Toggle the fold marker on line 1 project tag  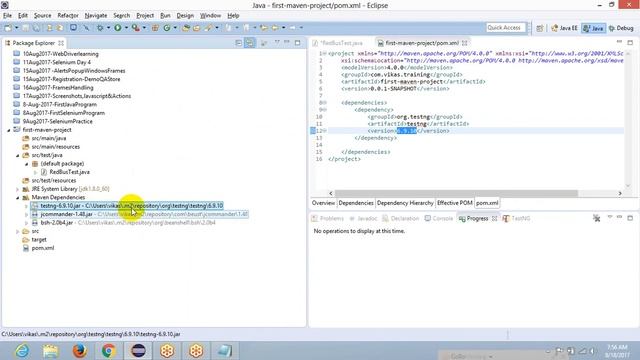point(324,53)
